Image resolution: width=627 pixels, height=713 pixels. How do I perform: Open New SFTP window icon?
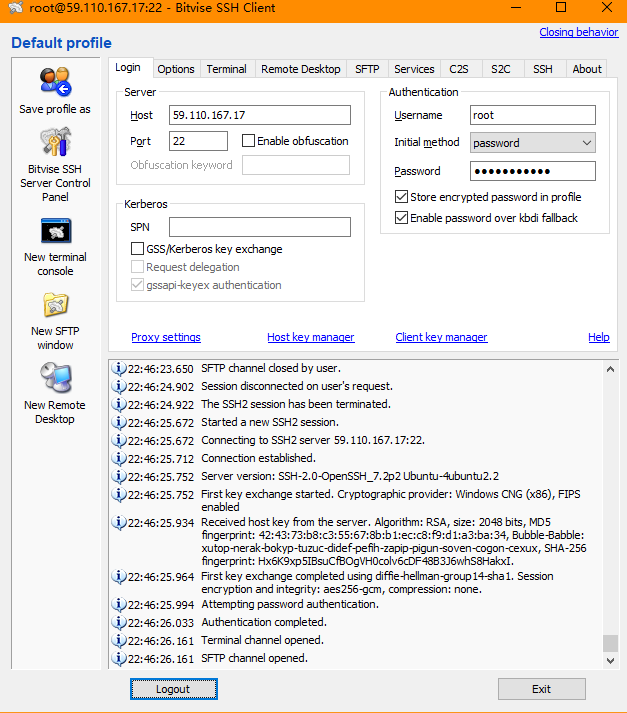tap(55, 305)
